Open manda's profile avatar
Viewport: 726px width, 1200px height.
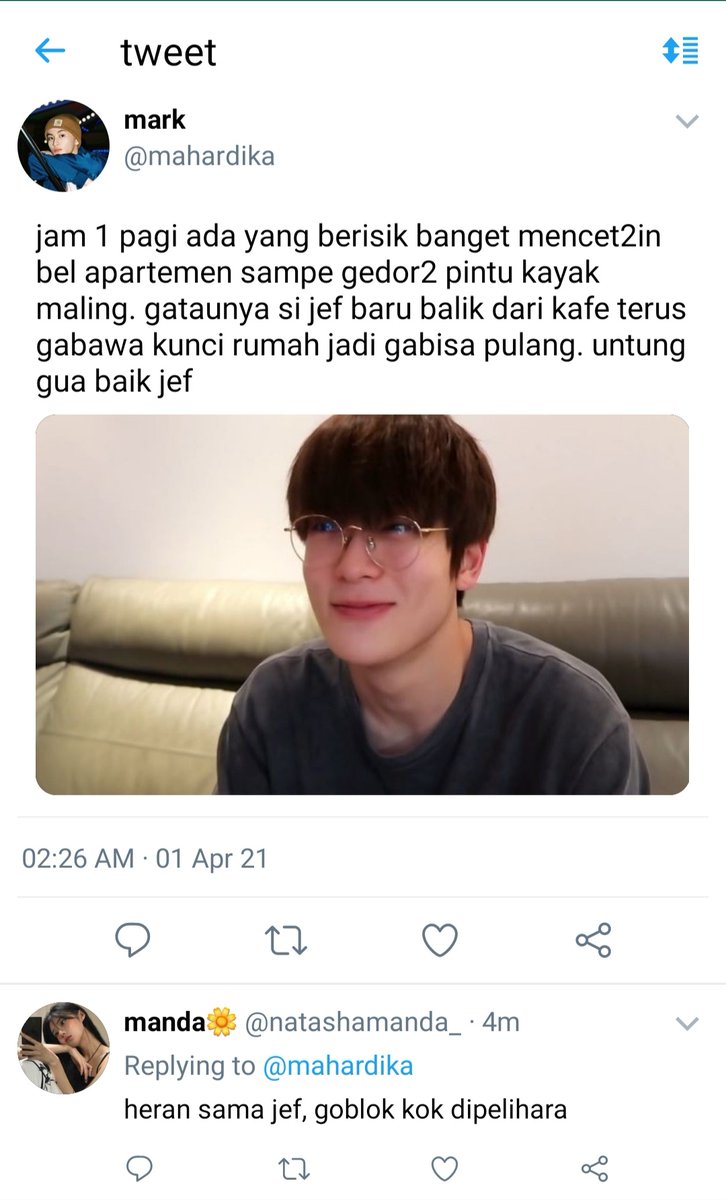coord(64,1048)
